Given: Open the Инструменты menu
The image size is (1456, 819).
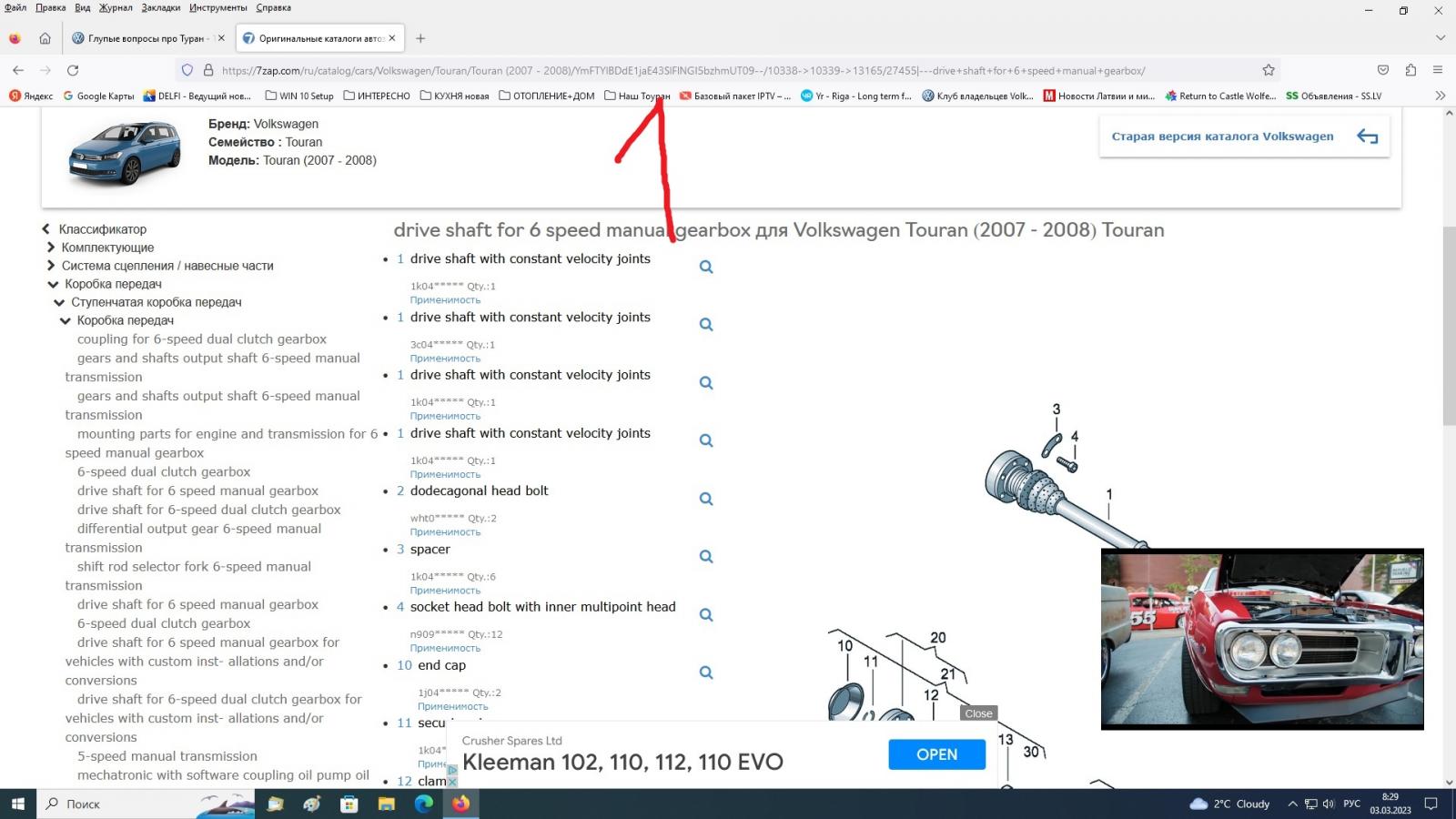Looking at the screenshot, I should (218, 7).
